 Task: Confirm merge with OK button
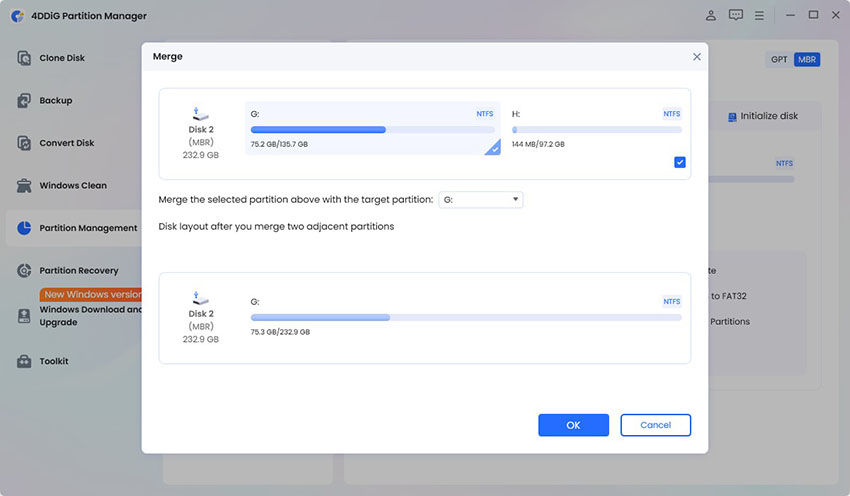click(574, 425)
